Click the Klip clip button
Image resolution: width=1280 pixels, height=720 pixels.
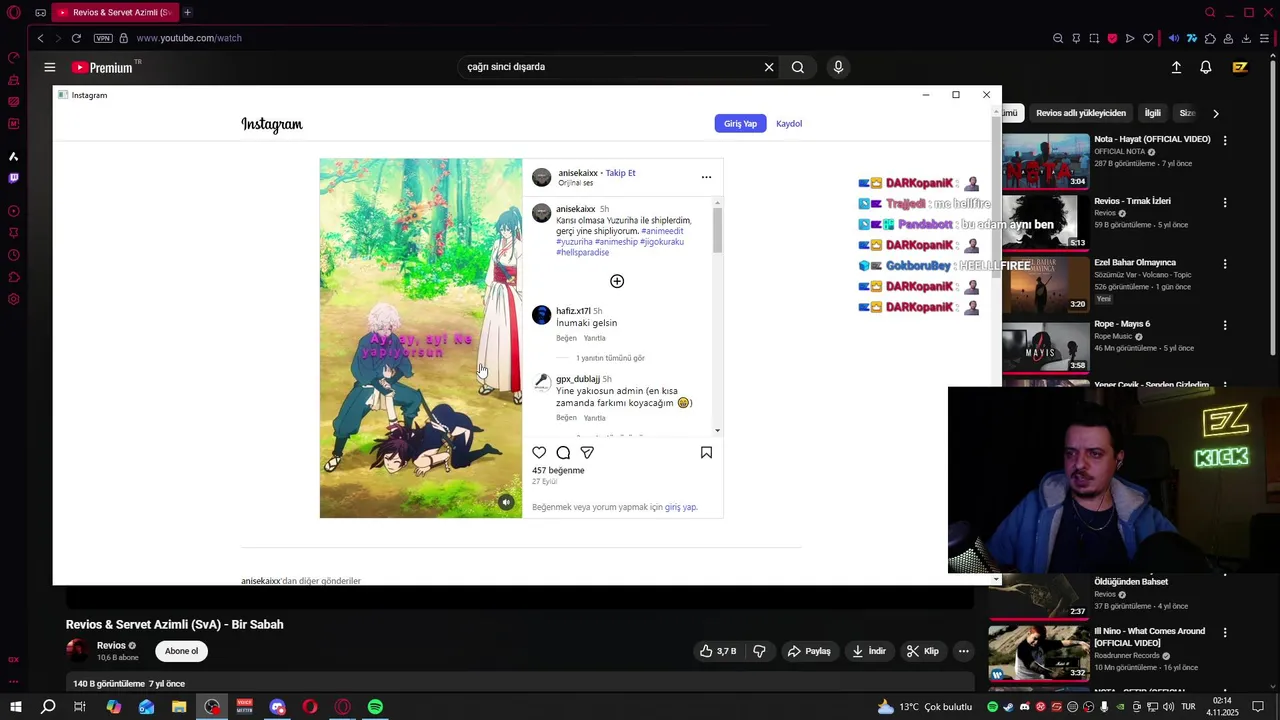coord(922,651)
